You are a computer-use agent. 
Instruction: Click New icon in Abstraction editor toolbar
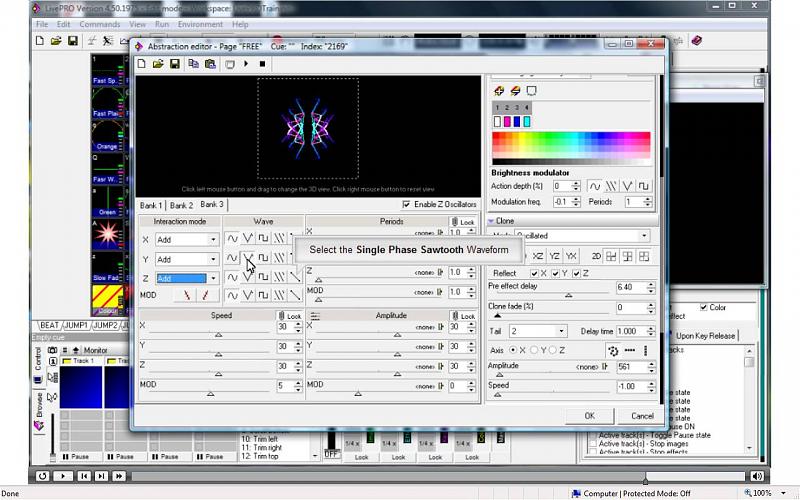pyautogui.click(x=142, y=64)
